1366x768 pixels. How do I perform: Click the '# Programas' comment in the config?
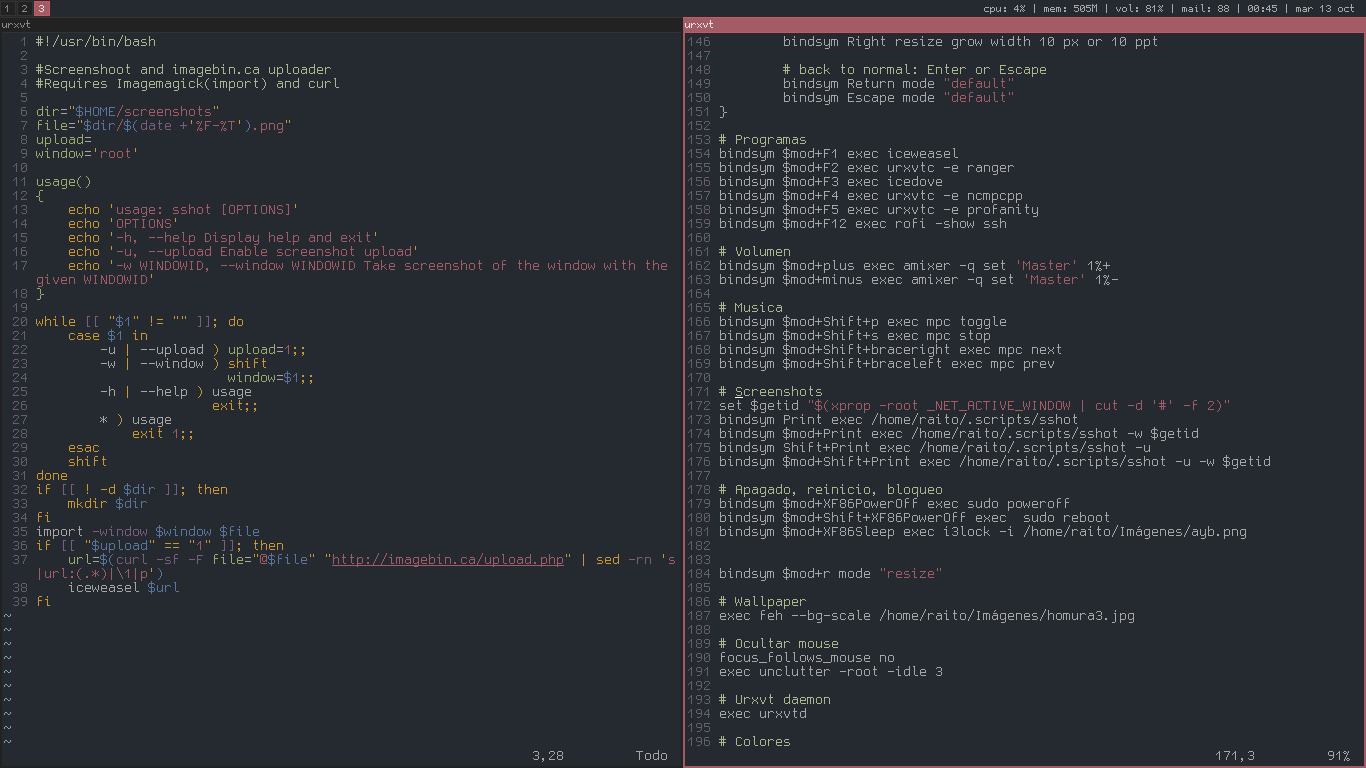pos(762,140)
